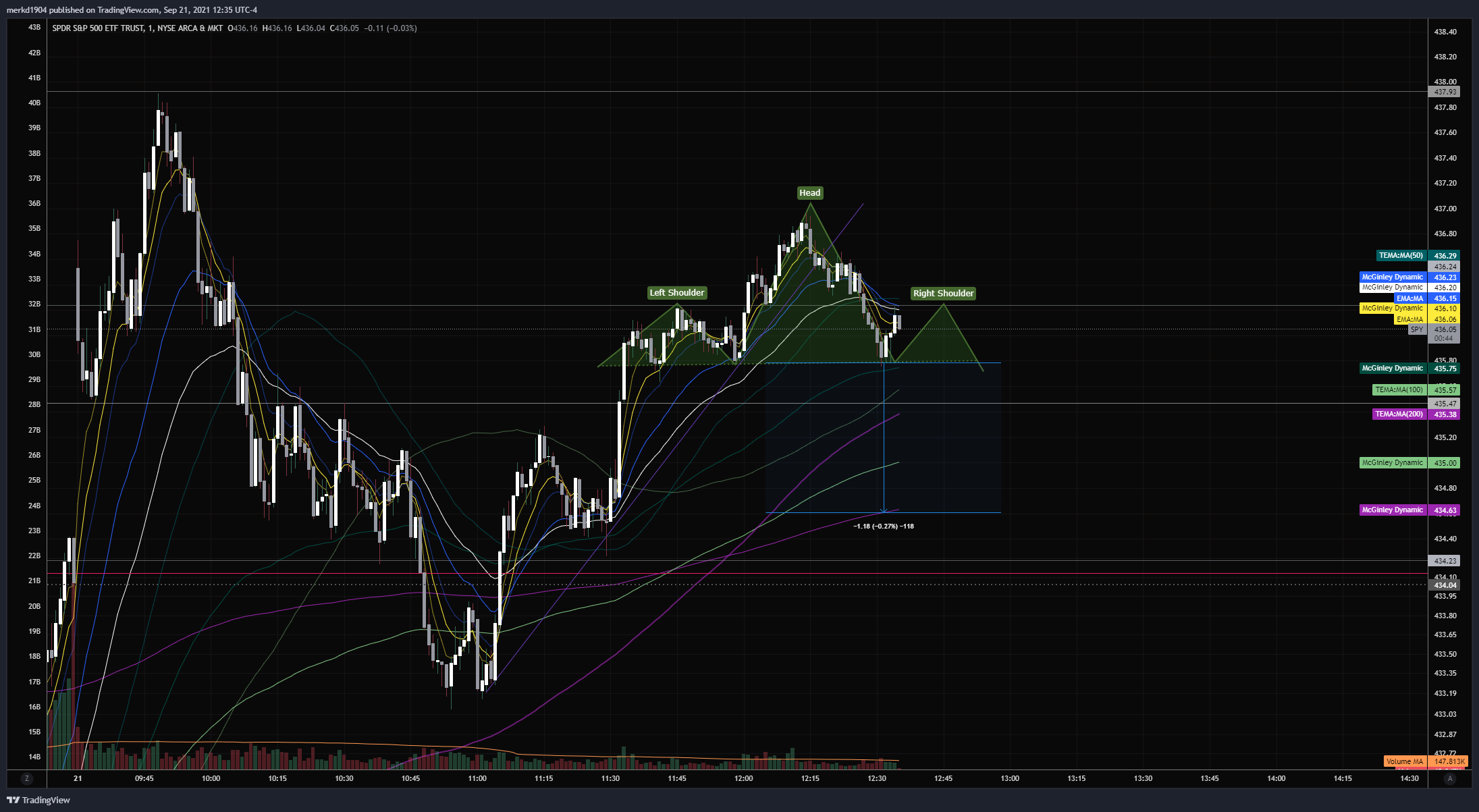The height and width of the screenshot is (812, 1479).
Task: Select the TEMA:MA(100) indicator label
Action: [1399, 390]
